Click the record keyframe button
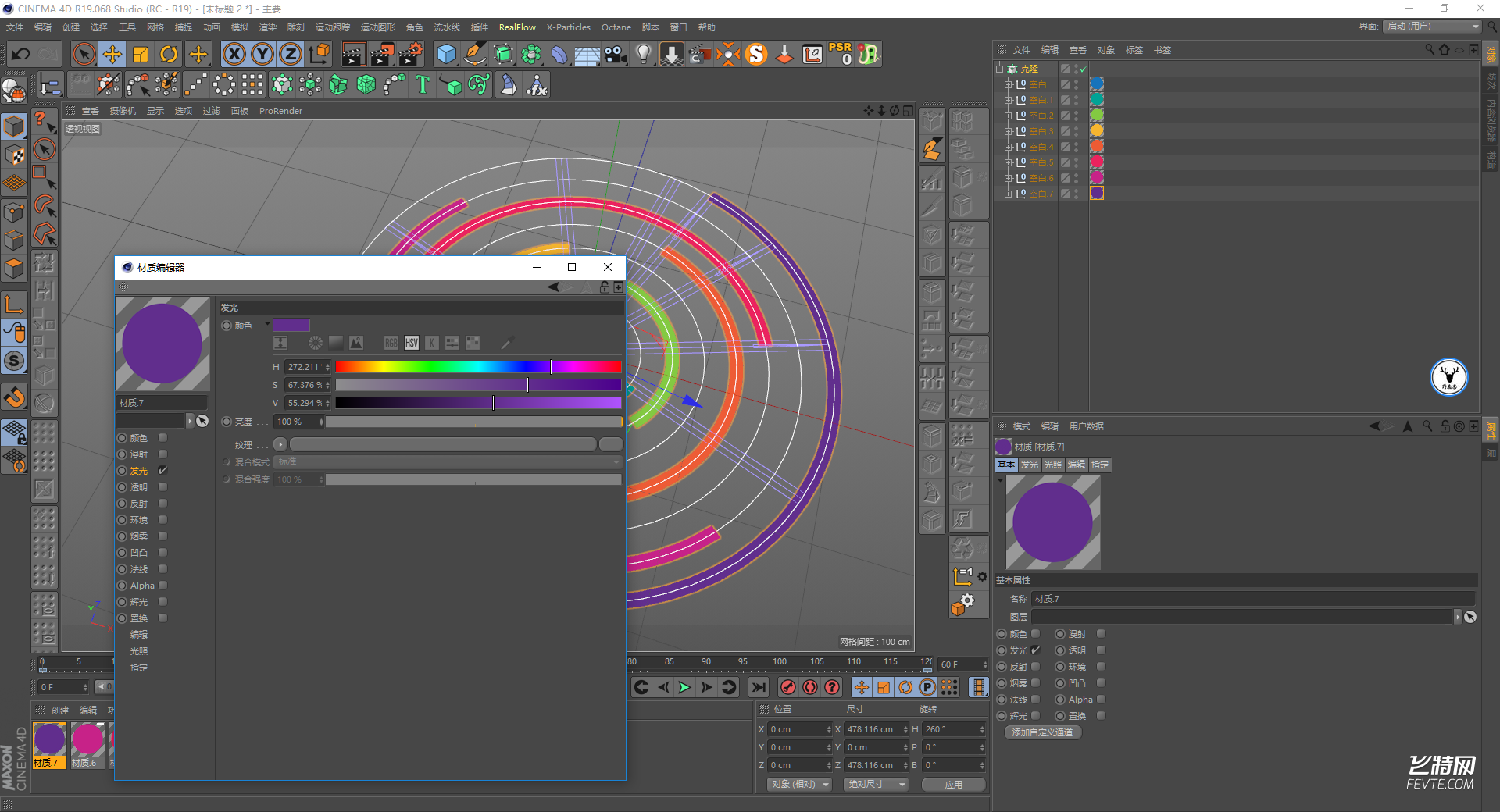The height and width of the screenshot is (812, 1500). point(788,687)
